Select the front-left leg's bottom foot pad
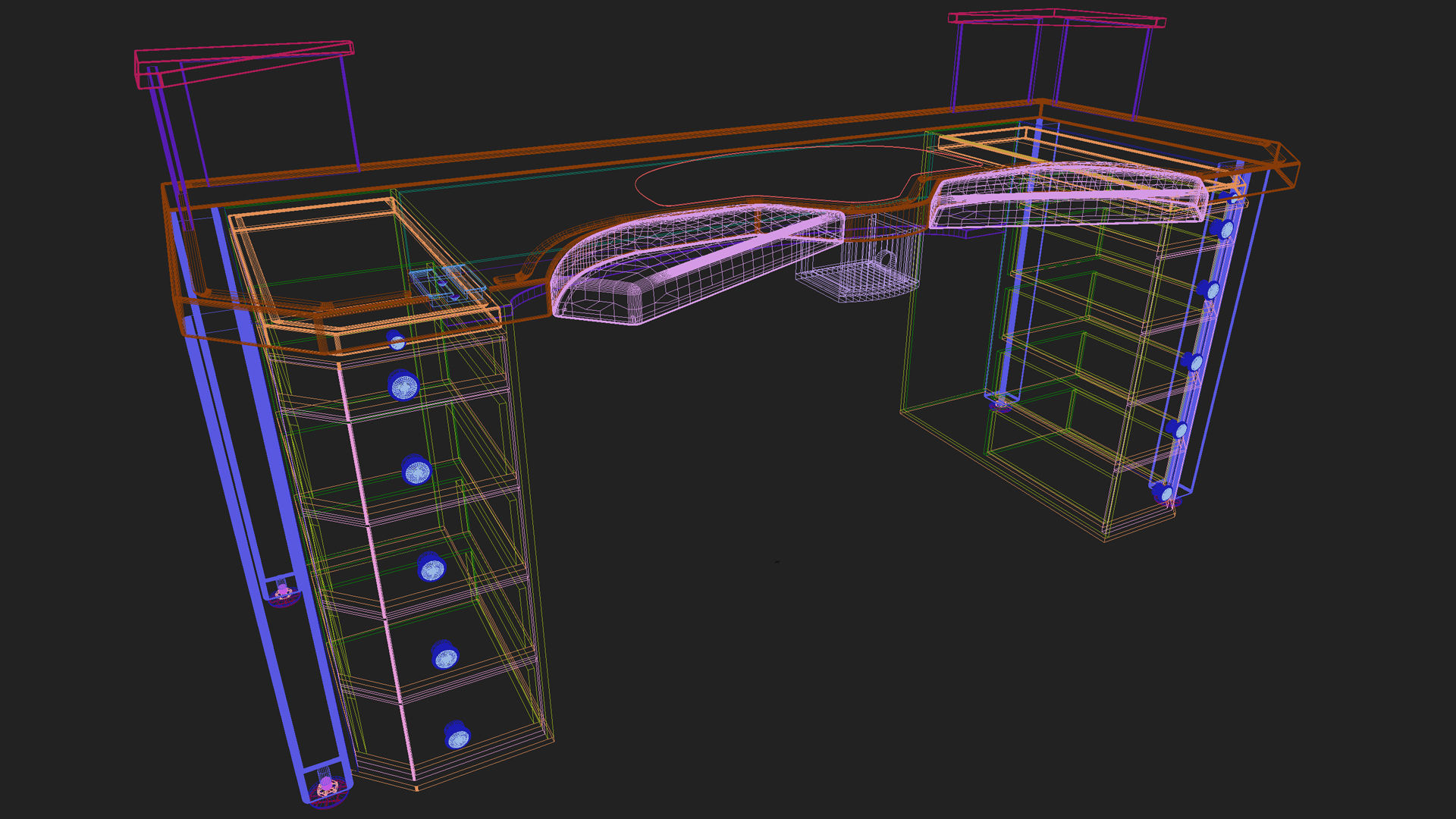The image size is (1456, 819). pyautogui.click(x=327, y=790)
